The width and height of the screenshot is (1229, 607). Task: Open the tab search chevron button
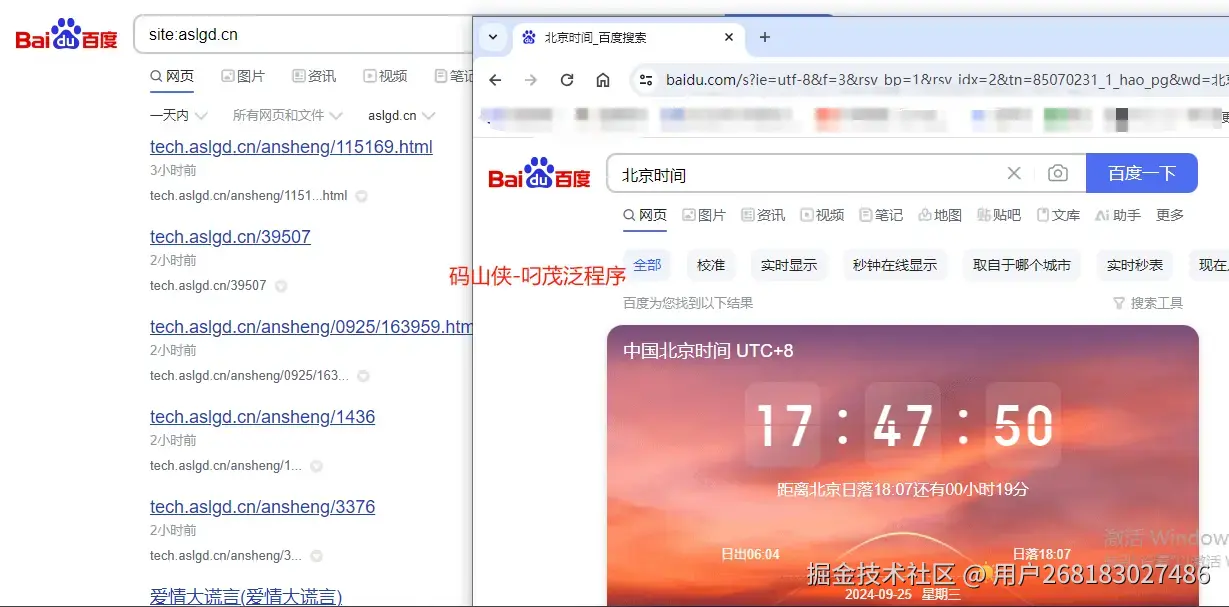click(x=491, y=37)
